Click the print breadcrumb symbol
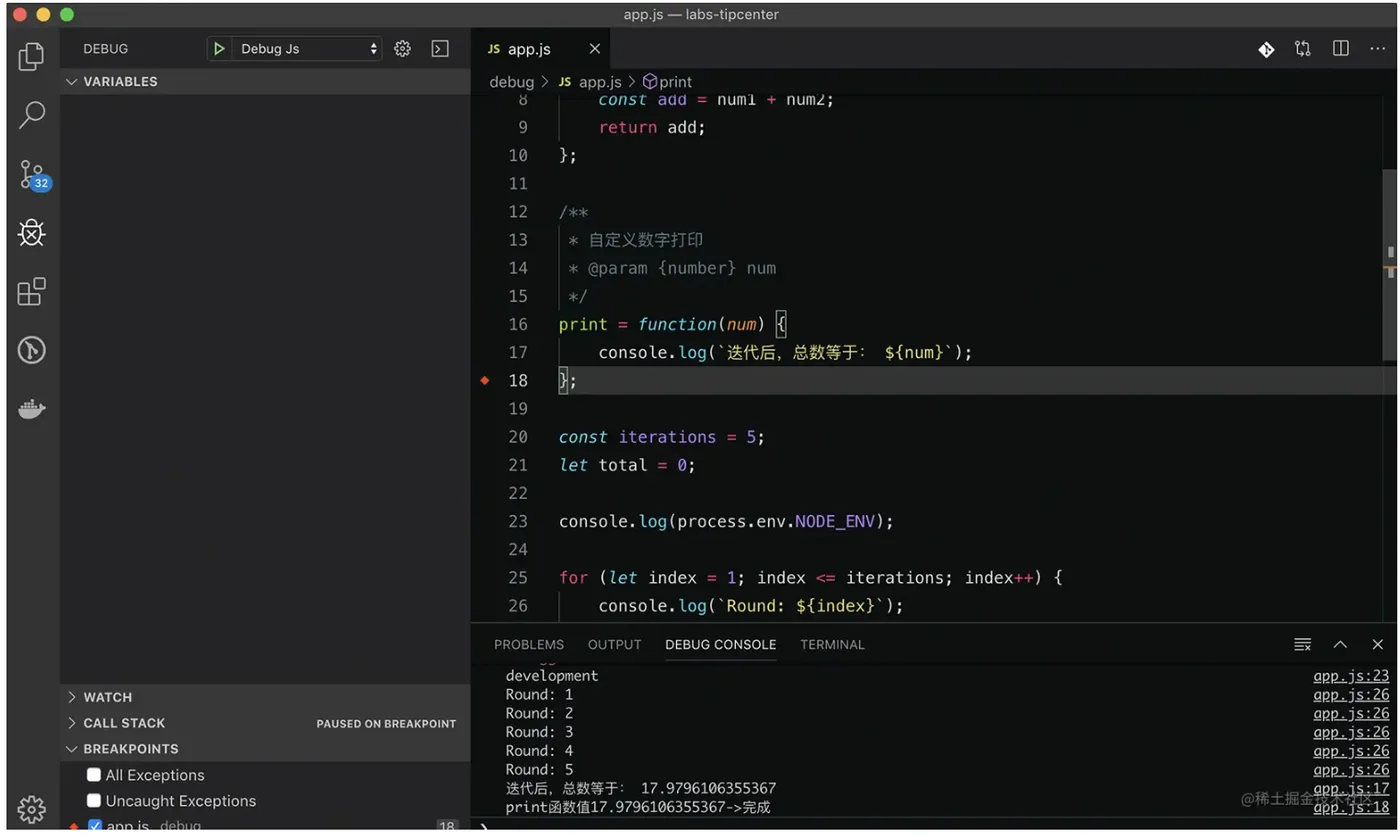This screenshot has height=837, width=1400. (x=667, y=82)
